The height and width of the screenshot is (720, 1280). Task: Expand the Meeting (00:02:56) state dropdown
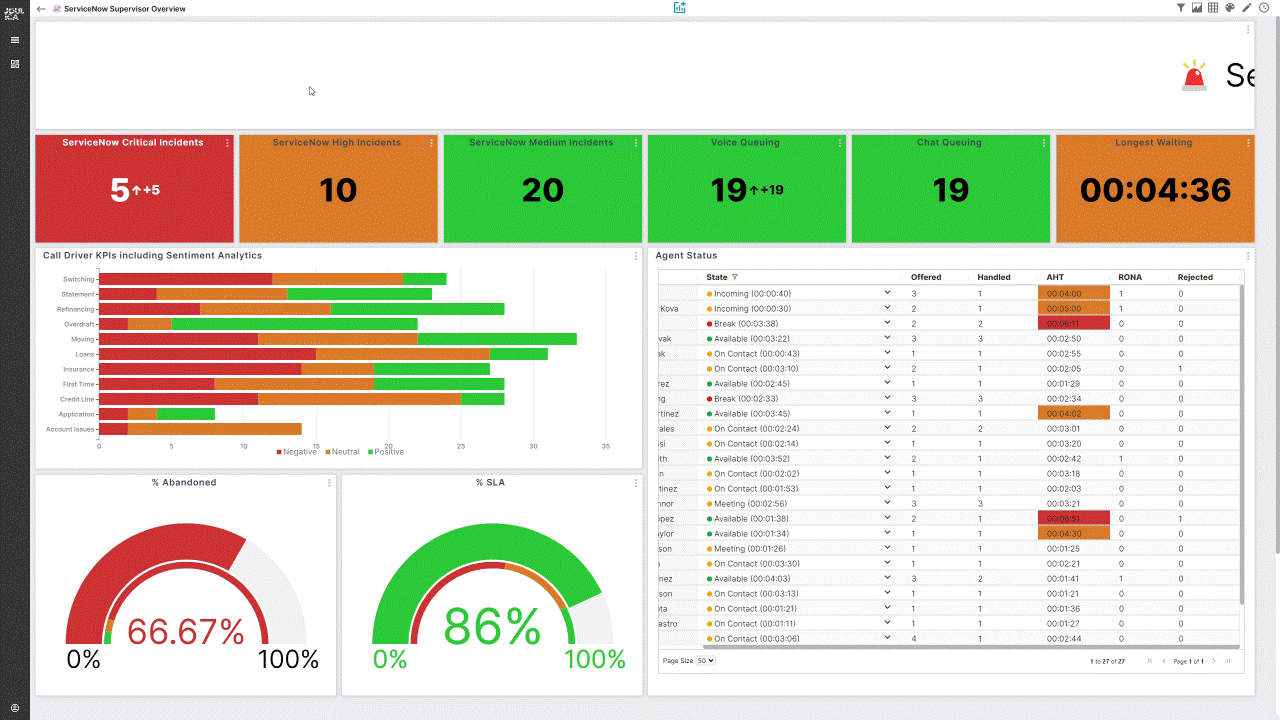pos(887,503)
